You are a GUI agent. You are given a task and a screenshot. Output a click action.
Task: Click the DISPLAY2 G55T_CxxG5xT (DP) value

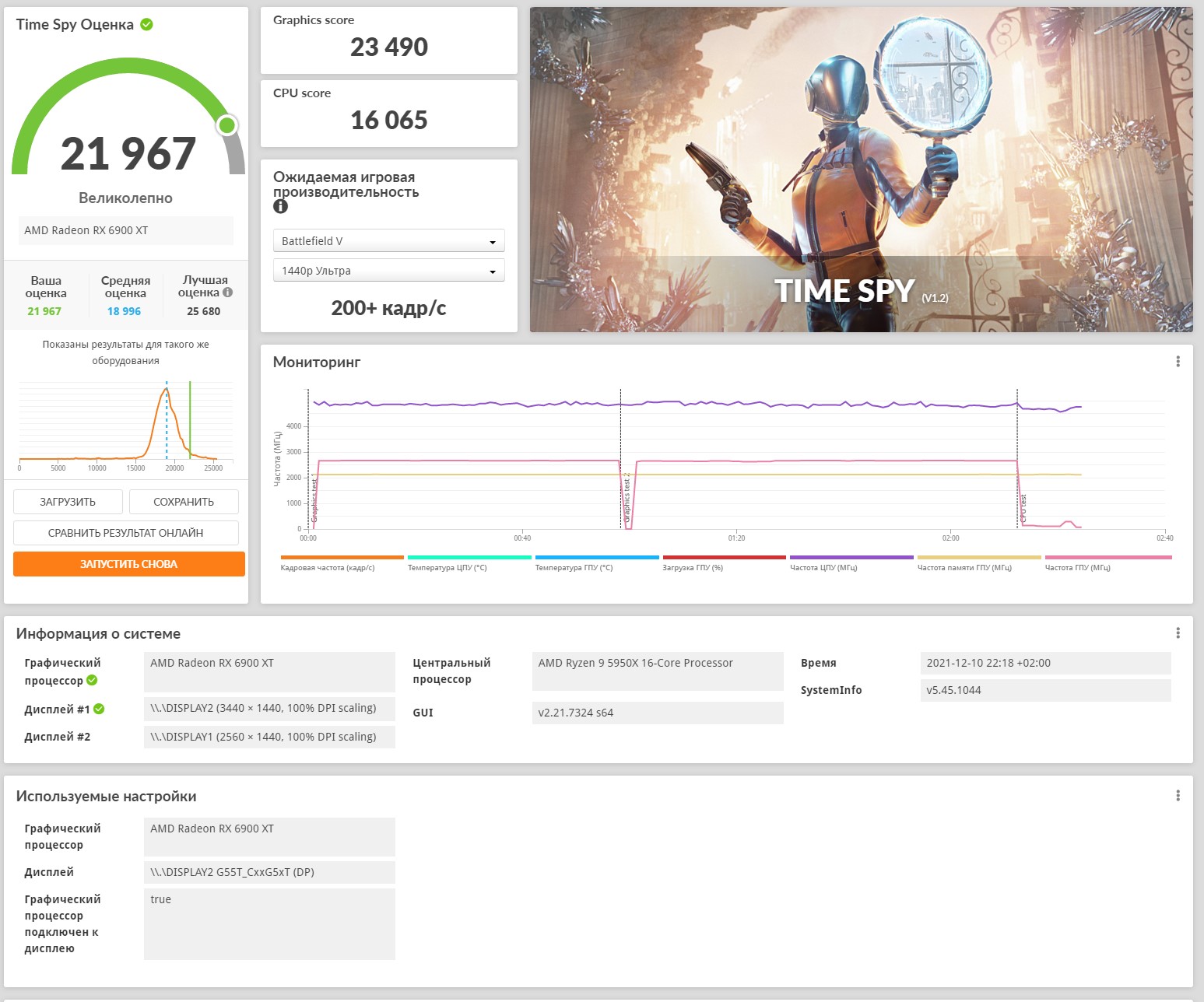click(x=269, y=872)
